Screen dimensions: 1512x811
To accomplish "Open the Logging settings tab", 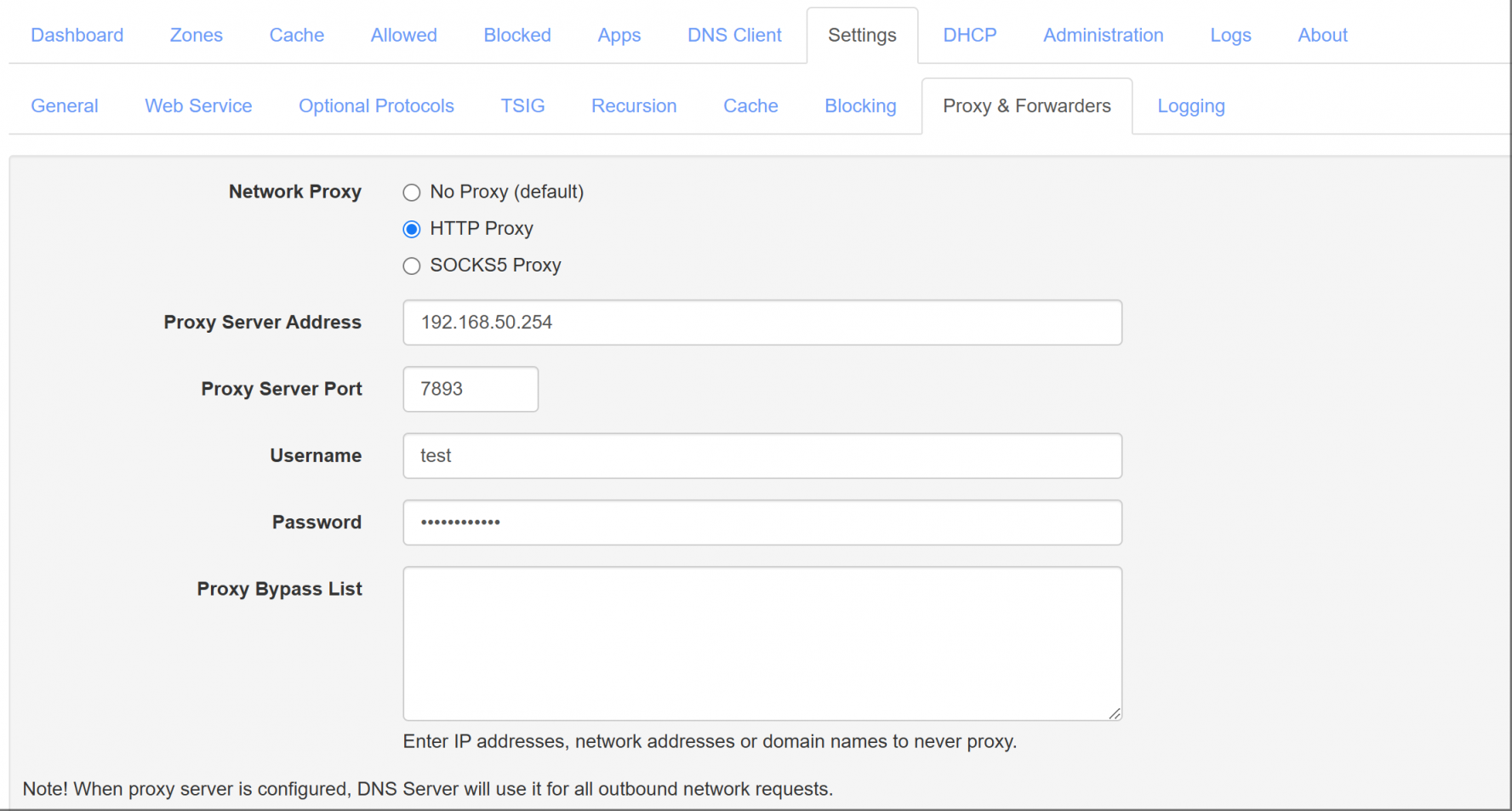I will tap(1190, 106).
